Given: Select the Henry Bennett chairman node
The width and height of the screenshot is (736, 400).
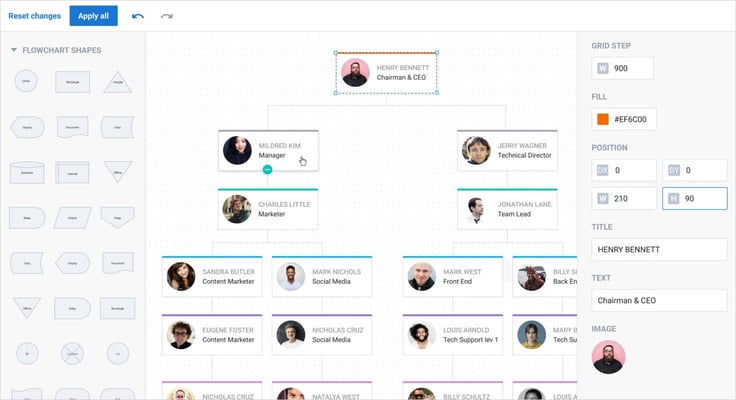Looking at the screenshot, I should tap(386, 73).
